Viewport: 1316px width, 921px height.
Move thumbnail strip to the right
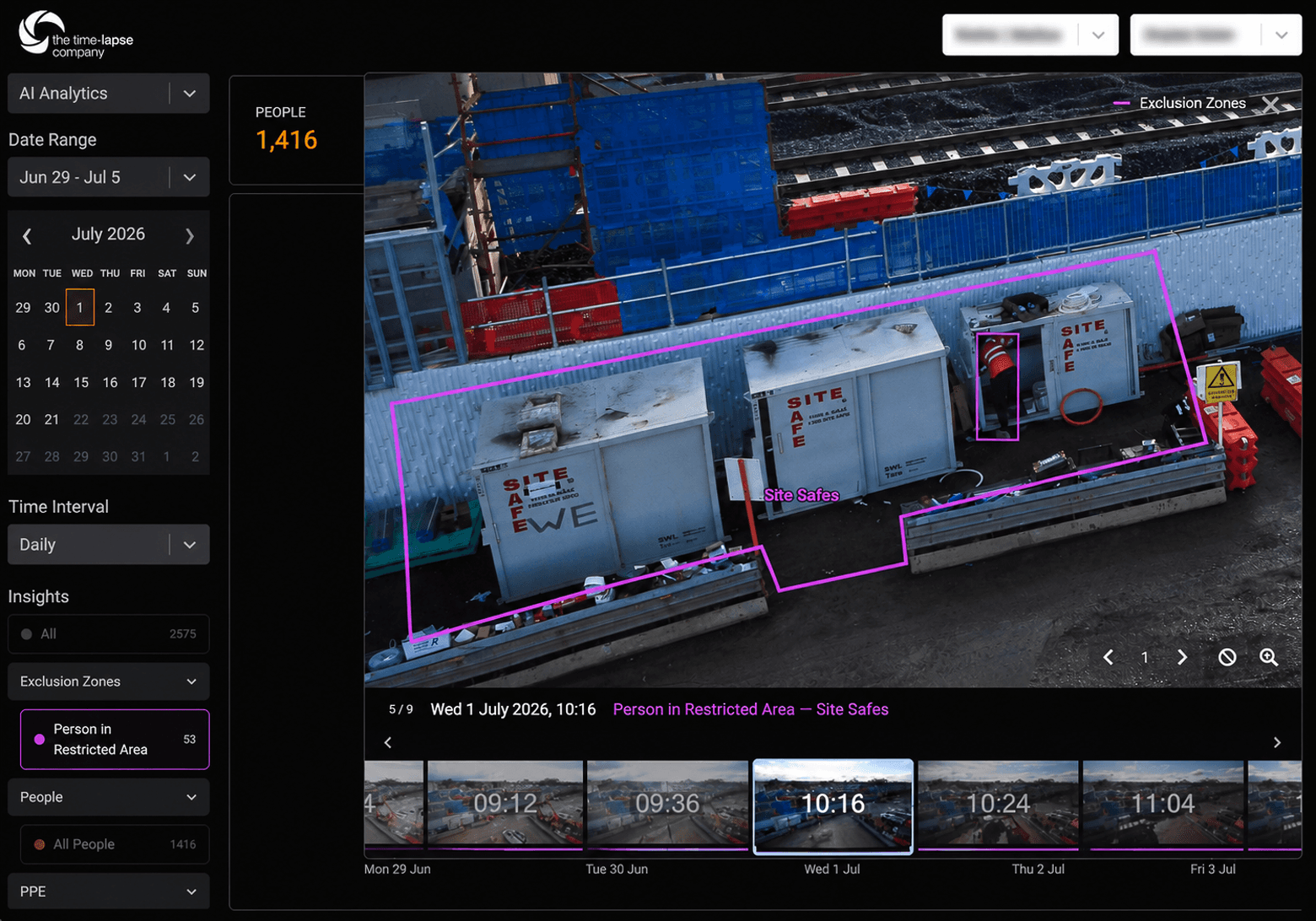point(1277,742)
